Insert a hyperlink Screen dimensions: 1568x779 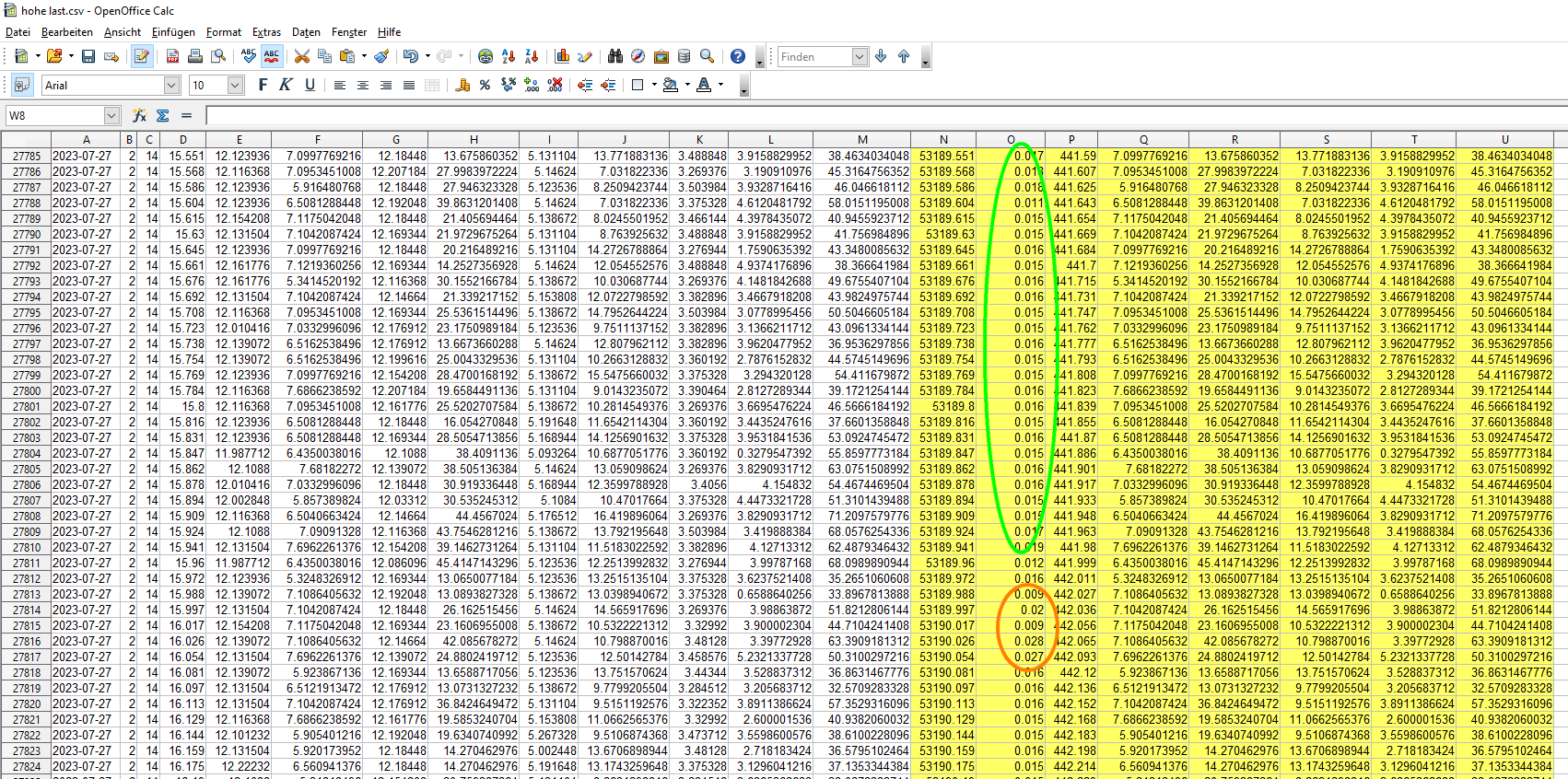[x=486, y=56]
